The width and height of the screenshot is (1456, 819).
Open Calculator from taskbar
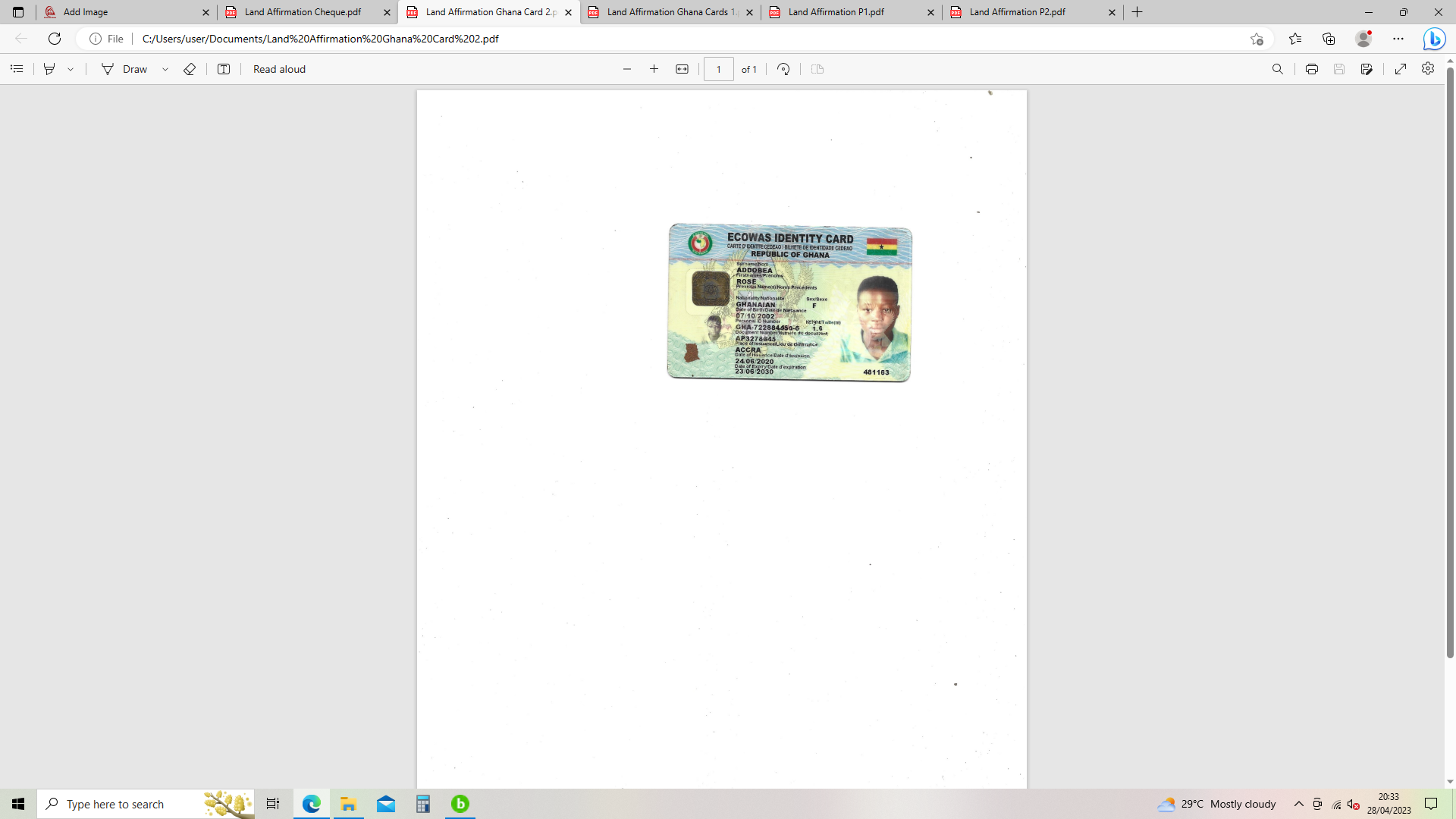423,804
